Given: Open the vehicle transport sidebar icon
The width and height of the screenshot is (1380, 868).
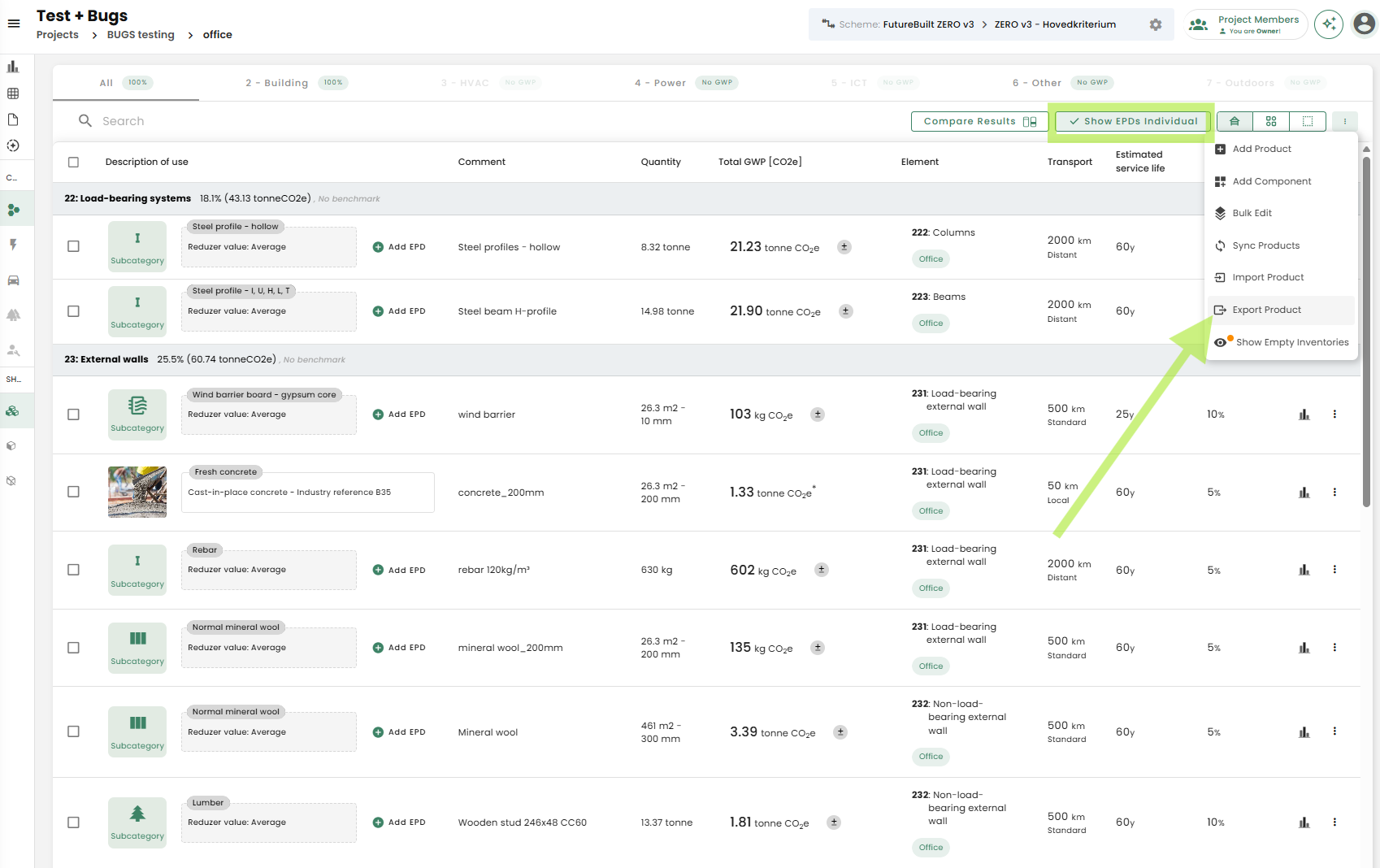Looking at the screenshot, I should pyautogui.click(x=13, y=280).
